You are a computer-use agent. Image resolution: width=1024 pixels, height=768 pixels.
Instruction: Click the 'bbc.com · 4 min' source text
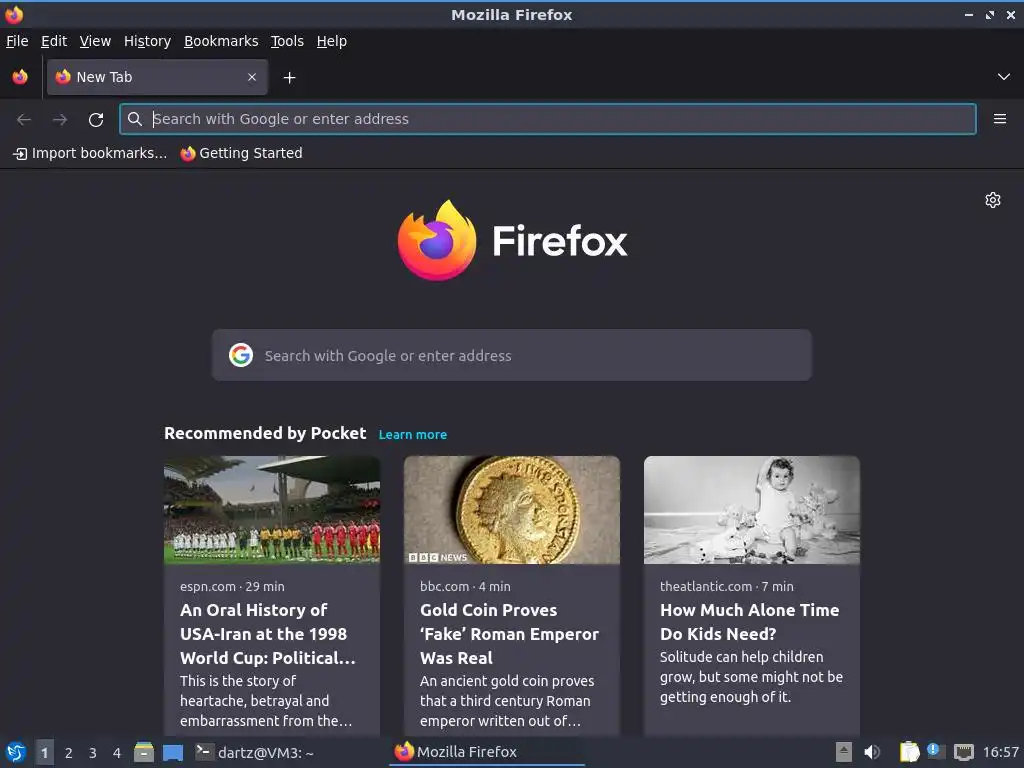[x=465, y=586]
